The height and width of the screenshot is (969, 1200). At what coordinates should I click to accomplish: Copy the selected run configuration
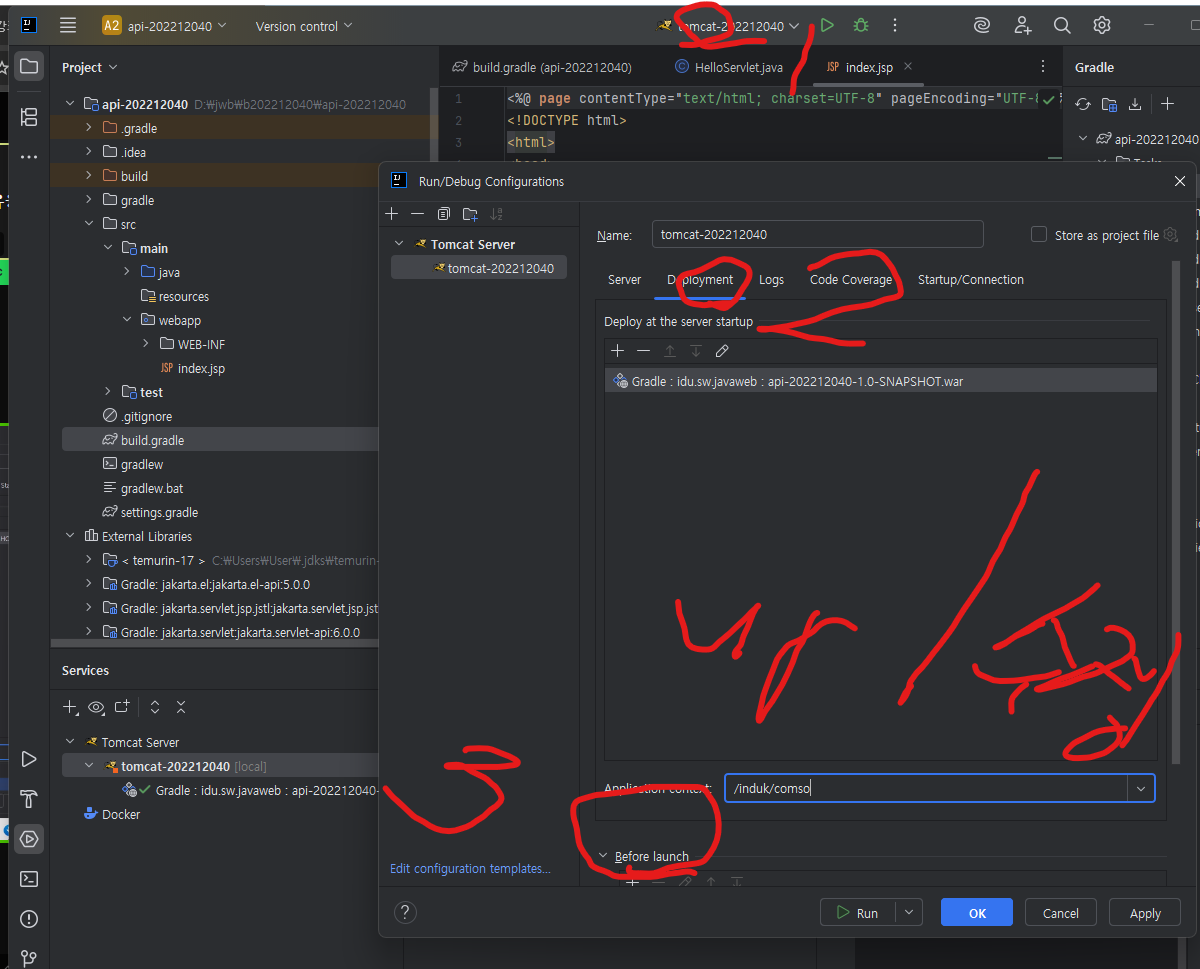pos(444,214)
